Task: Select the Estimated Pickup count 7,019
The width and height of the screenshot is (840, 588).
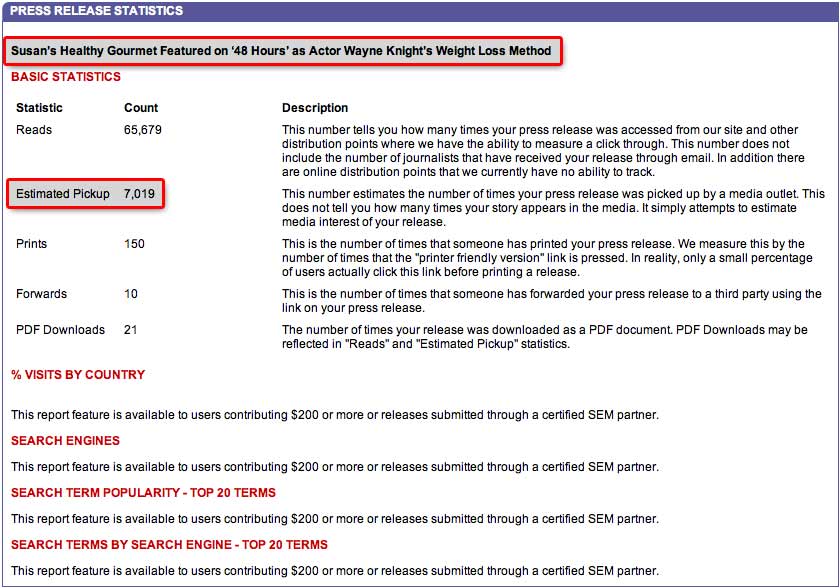Action: tap(139, 194)
